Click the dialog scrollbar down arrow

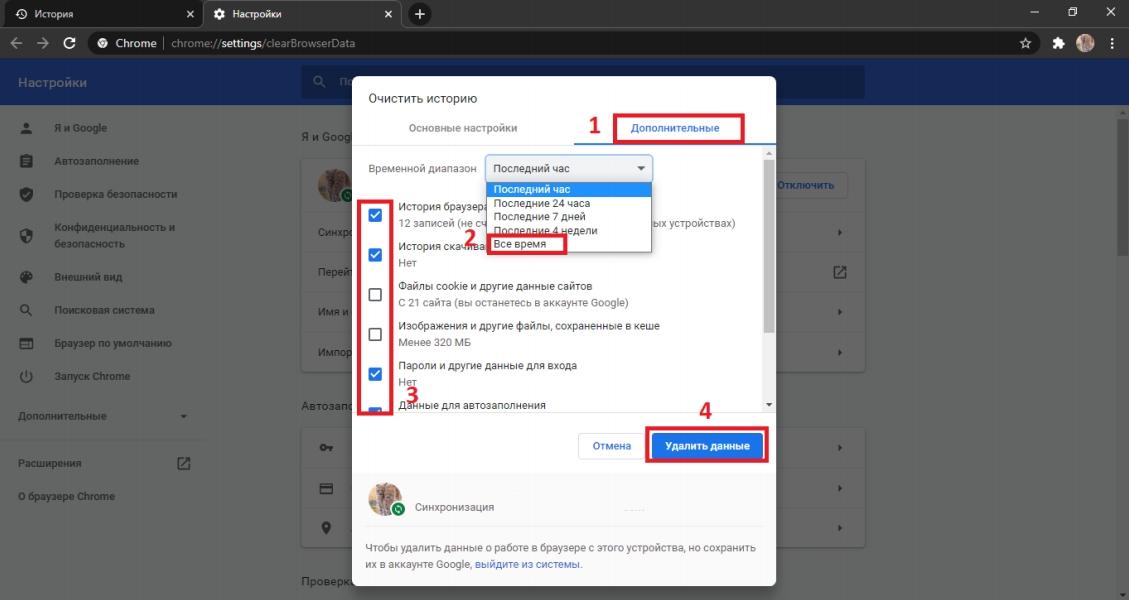pos(769,405)
